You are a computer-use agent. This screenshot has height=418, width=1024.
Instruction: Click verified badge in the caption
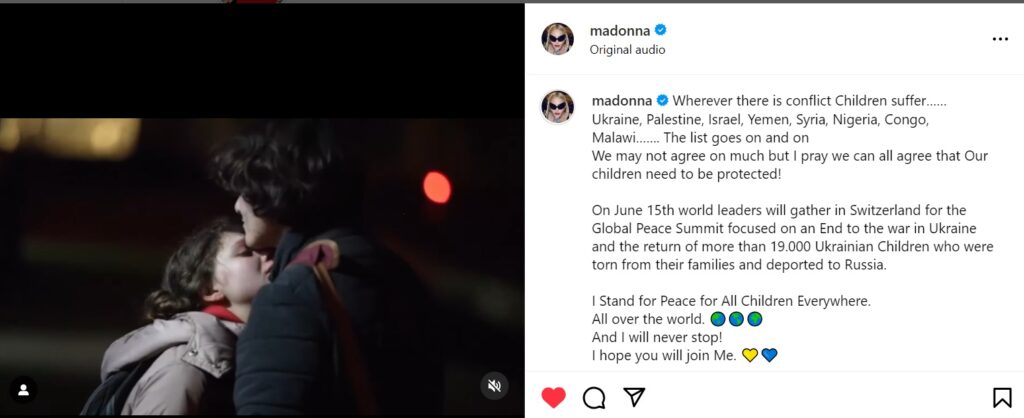[x=662, y=101]
